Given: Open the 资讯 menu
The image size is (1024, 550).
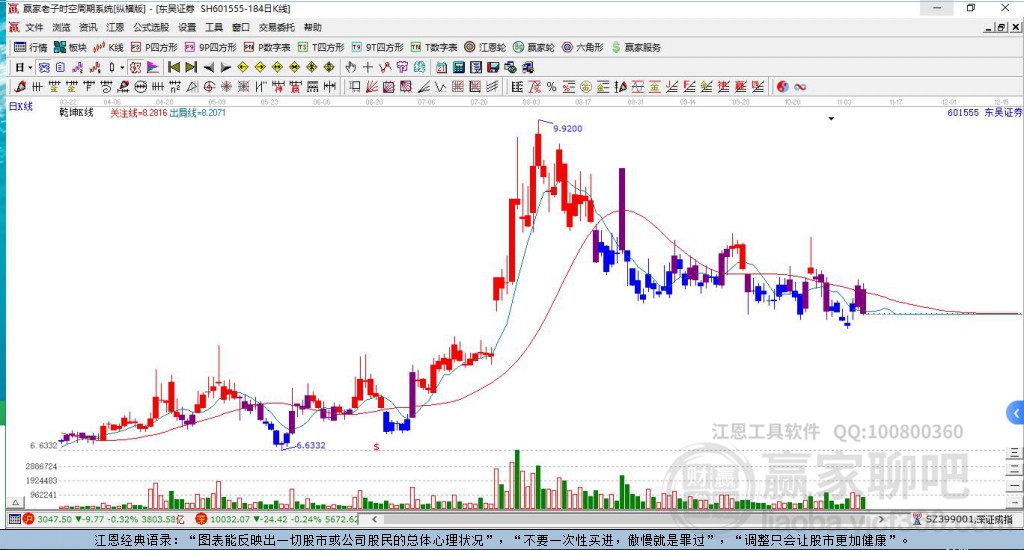Looking at the screenshot, I should (88, 27).
